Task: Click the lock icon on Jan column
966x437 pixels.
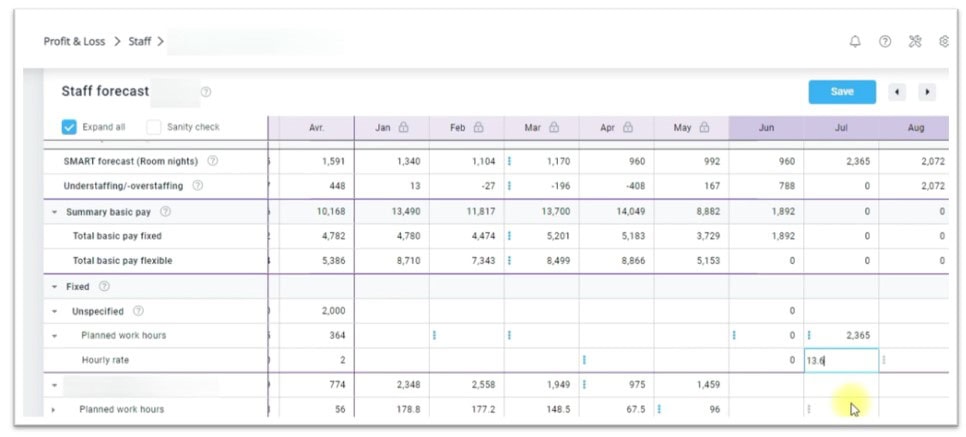Action: 403,128
